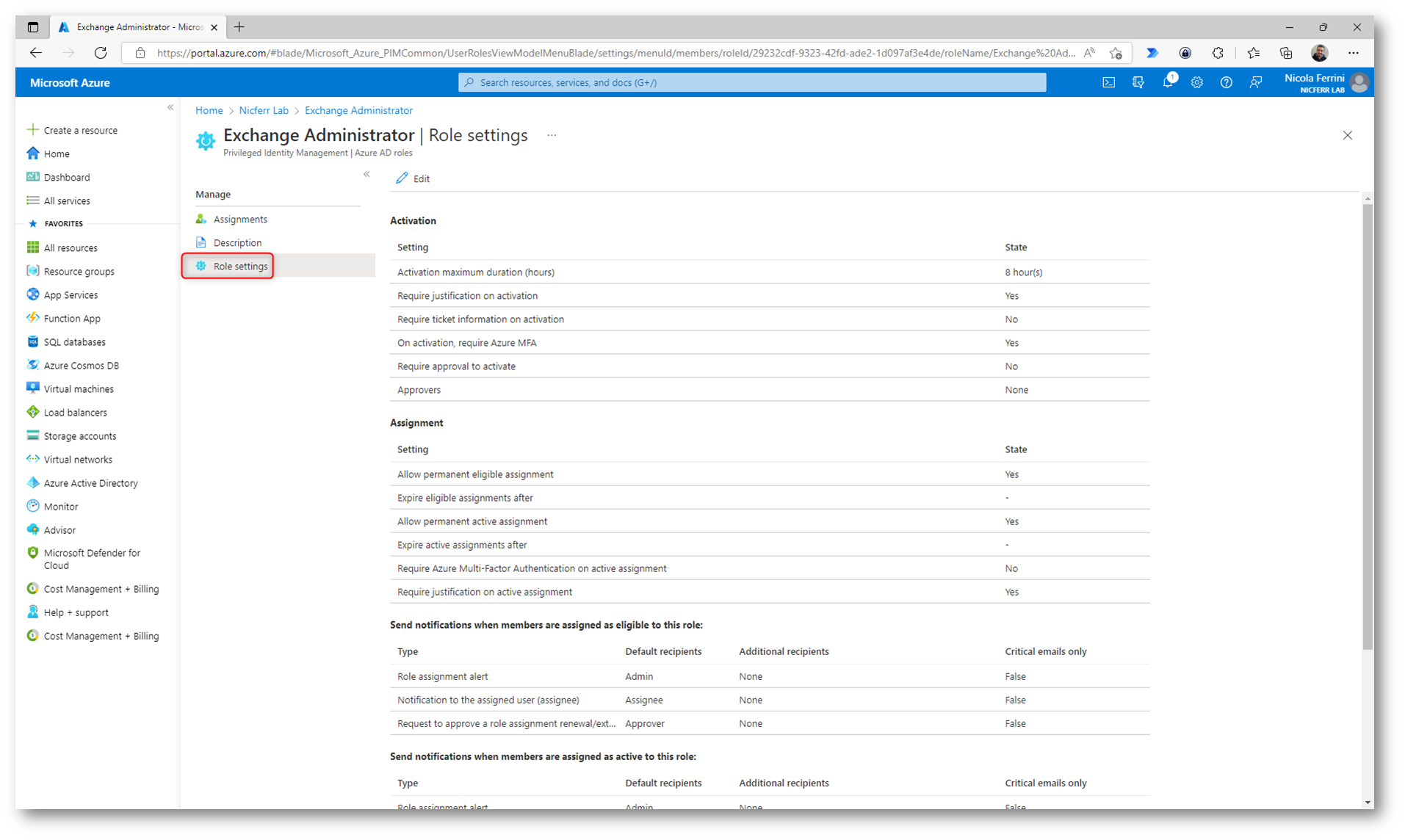
Task: Click the '8 hour(s)' state value
Action: (x=1023, y=272)
